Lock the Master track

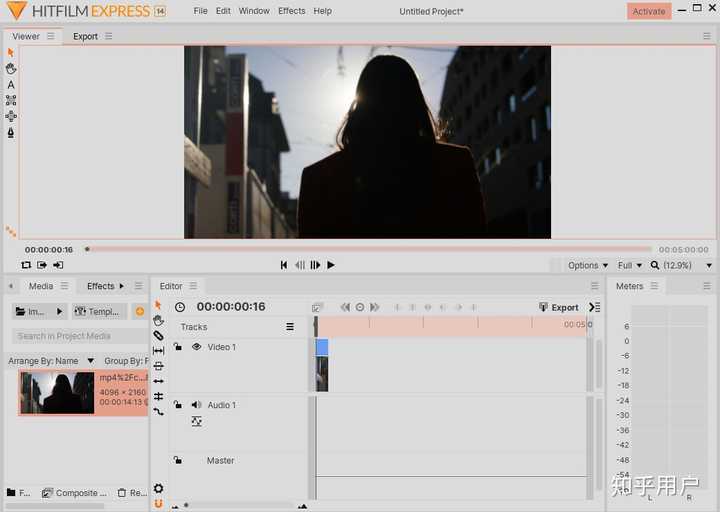(x=177, y=461)
